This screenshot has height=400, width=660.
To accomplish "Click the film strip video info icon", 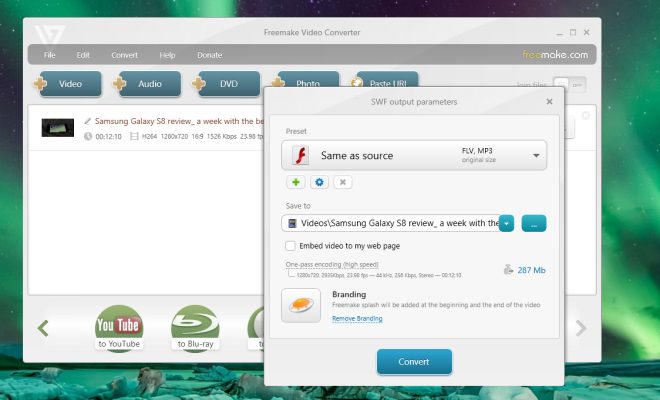I will click(134, 136).
